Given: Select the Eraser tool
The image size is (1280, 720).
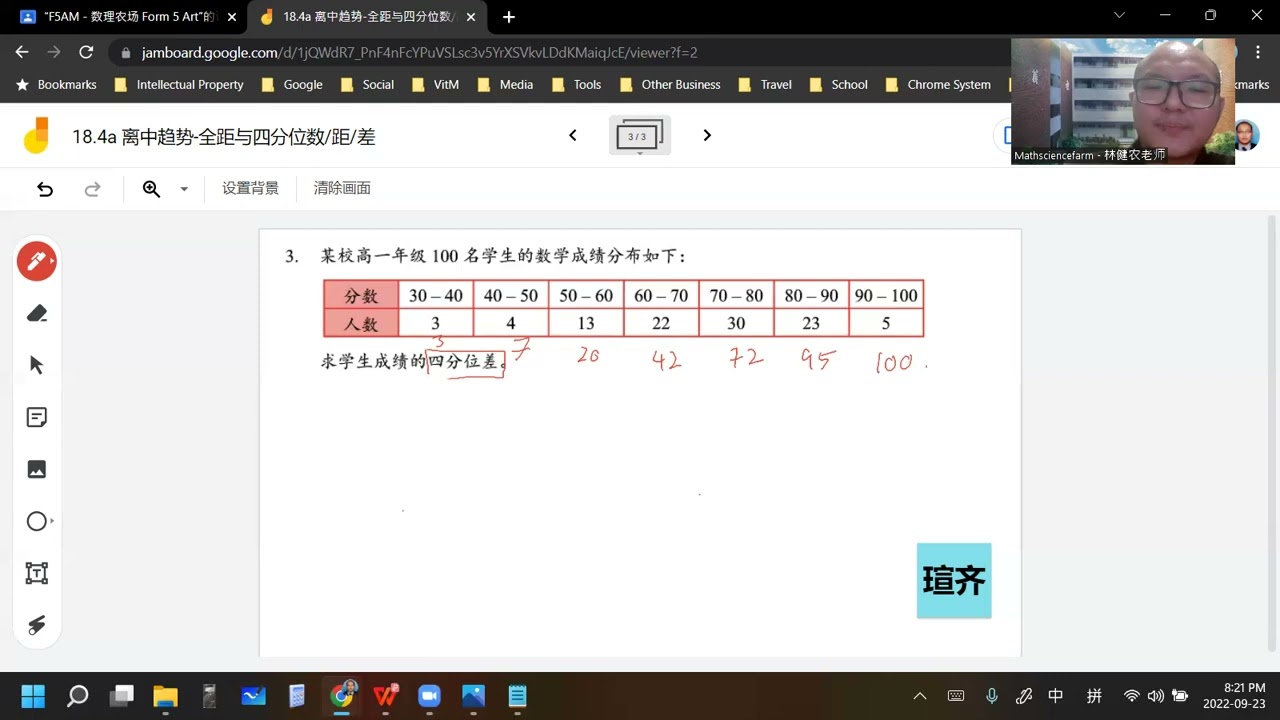Looking at the screenshot, I should pyautogui.click(x=37, y=314).
